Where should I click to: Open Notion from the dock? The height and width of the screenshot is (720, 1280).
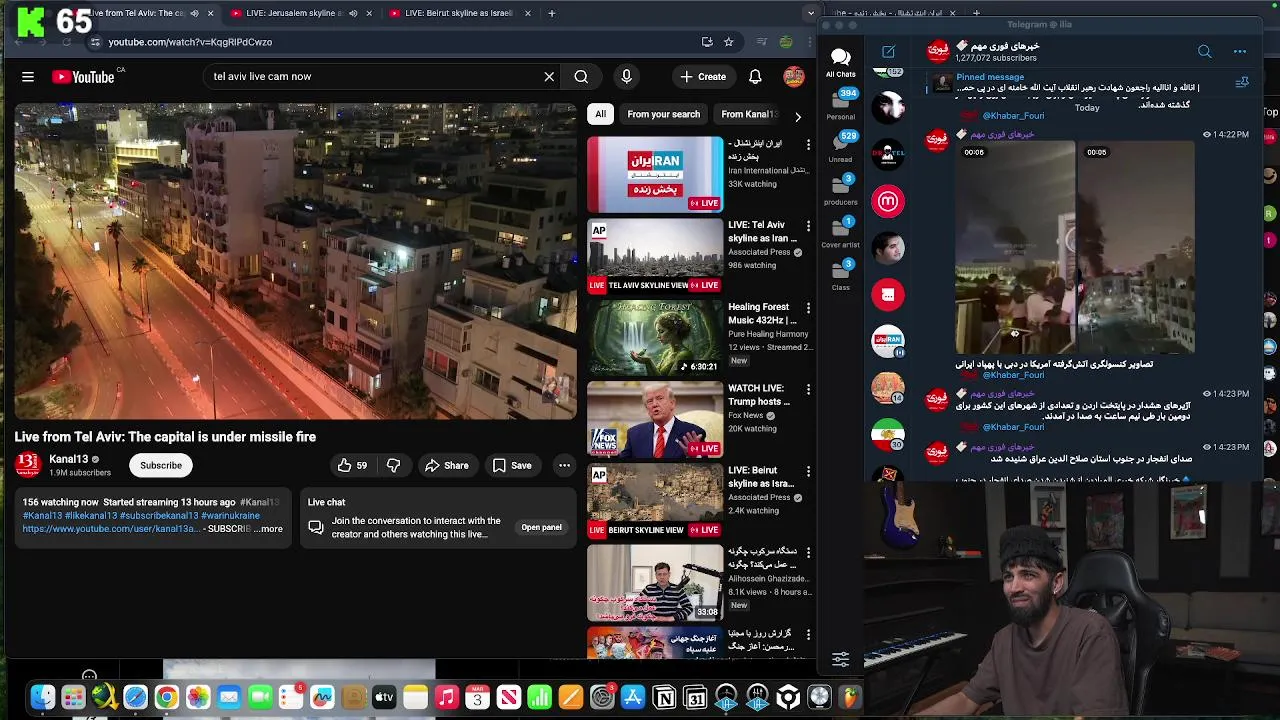[x=664, y=697]
